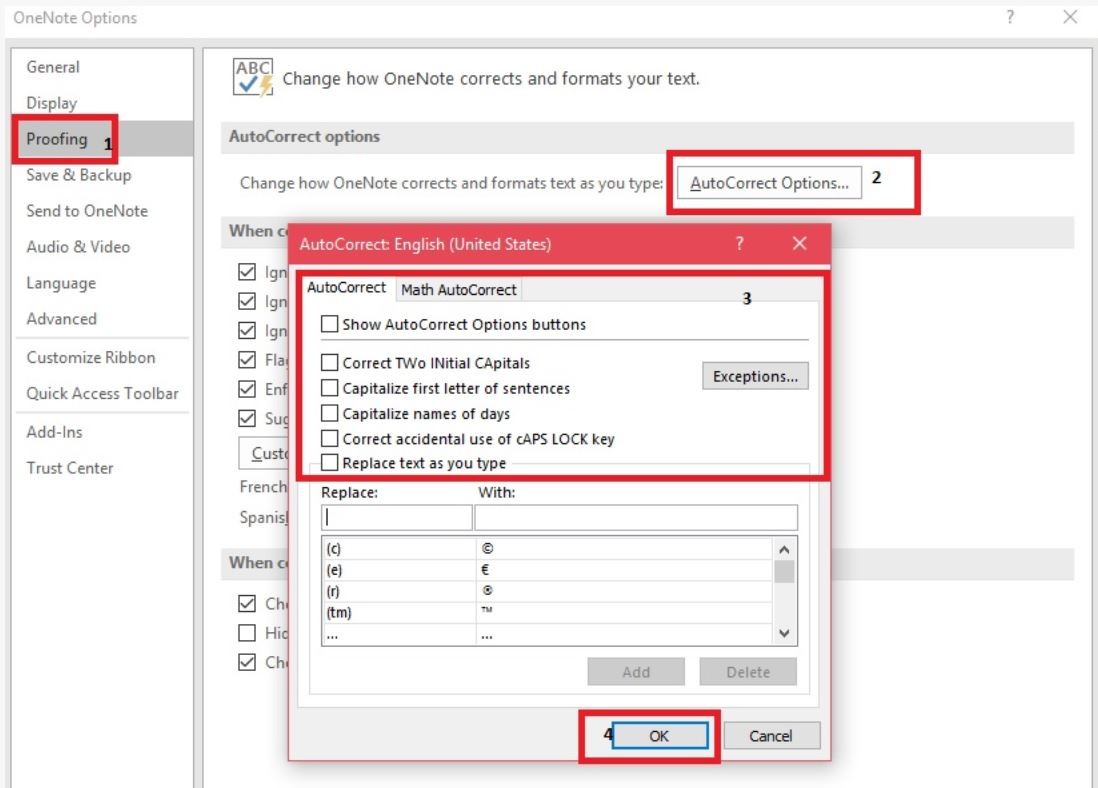Screen dimensions: 1098x788
Task: Open the Add-Ins category
Action: coord(55,432)
